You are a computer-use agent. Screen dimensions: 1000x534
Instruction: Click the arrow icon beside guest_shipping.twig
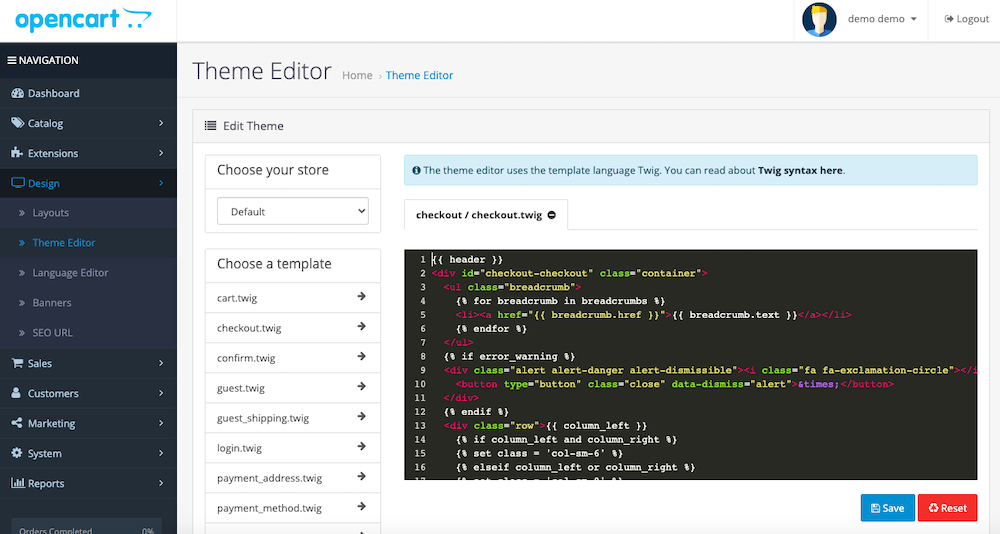click(x=362, y=416)
